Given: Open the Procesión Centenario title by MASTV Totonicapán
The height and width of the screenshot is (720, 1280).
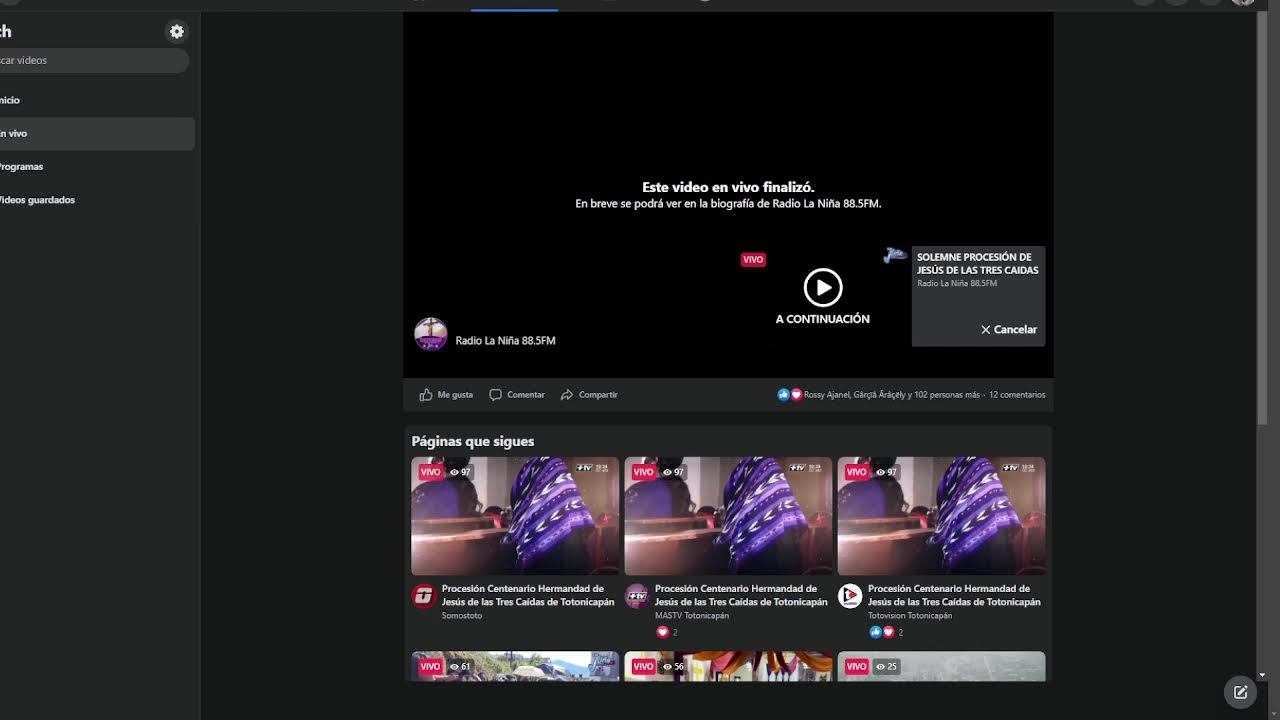Looking at the screenshot, I should (741, 595).
